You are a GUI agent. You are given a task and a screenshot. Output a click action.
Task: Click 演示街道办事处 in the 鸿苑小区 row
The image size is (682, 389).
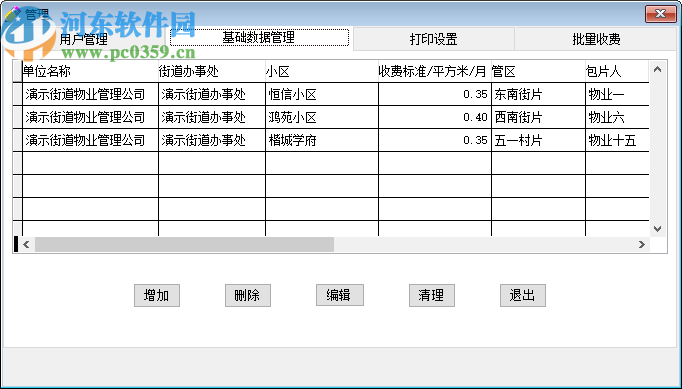(x=212, y=117)
